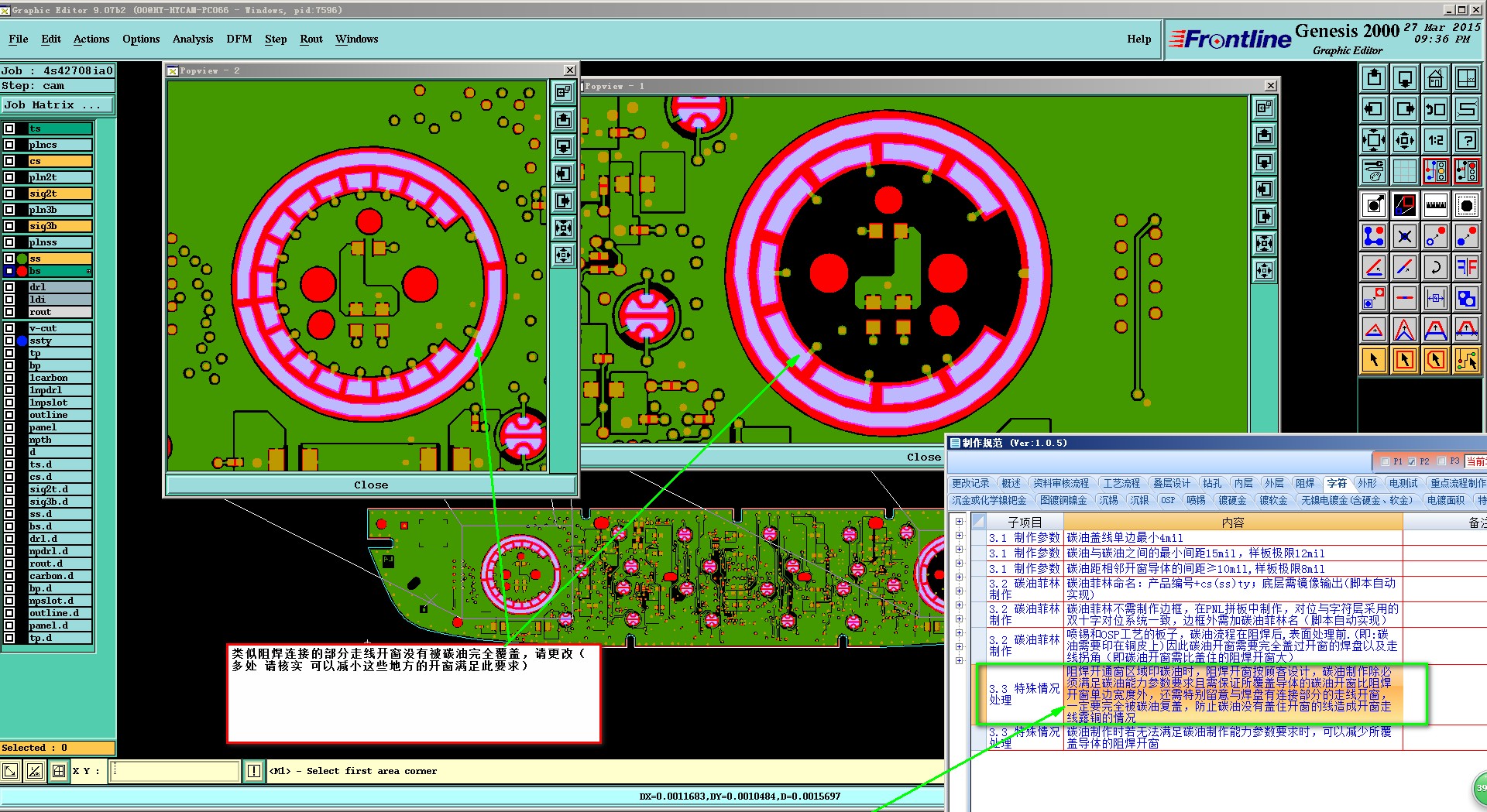Click the question mark help icon
The height and width of the screenshot is (812, 1487).
1467,140
